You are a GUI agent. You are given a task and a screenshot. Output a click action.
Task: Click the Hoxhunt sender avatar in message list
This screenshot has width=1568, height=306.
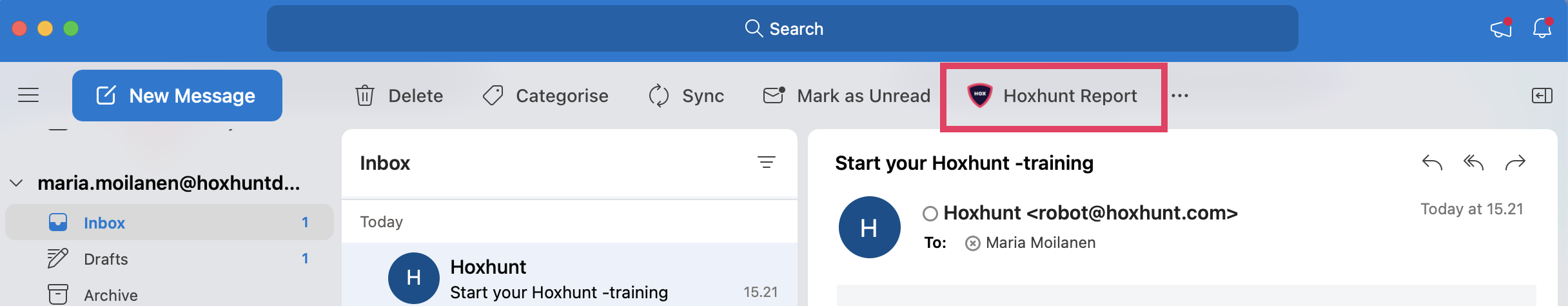(x=413, y=278)
